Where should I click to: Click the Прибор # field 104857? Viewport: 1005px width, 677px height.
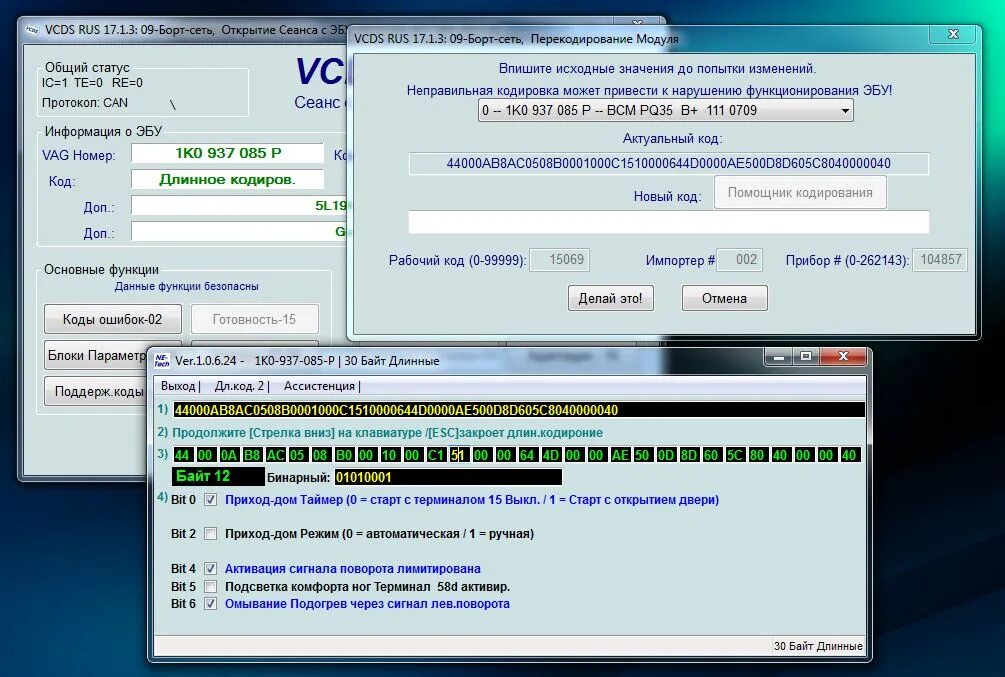(940, 260)
